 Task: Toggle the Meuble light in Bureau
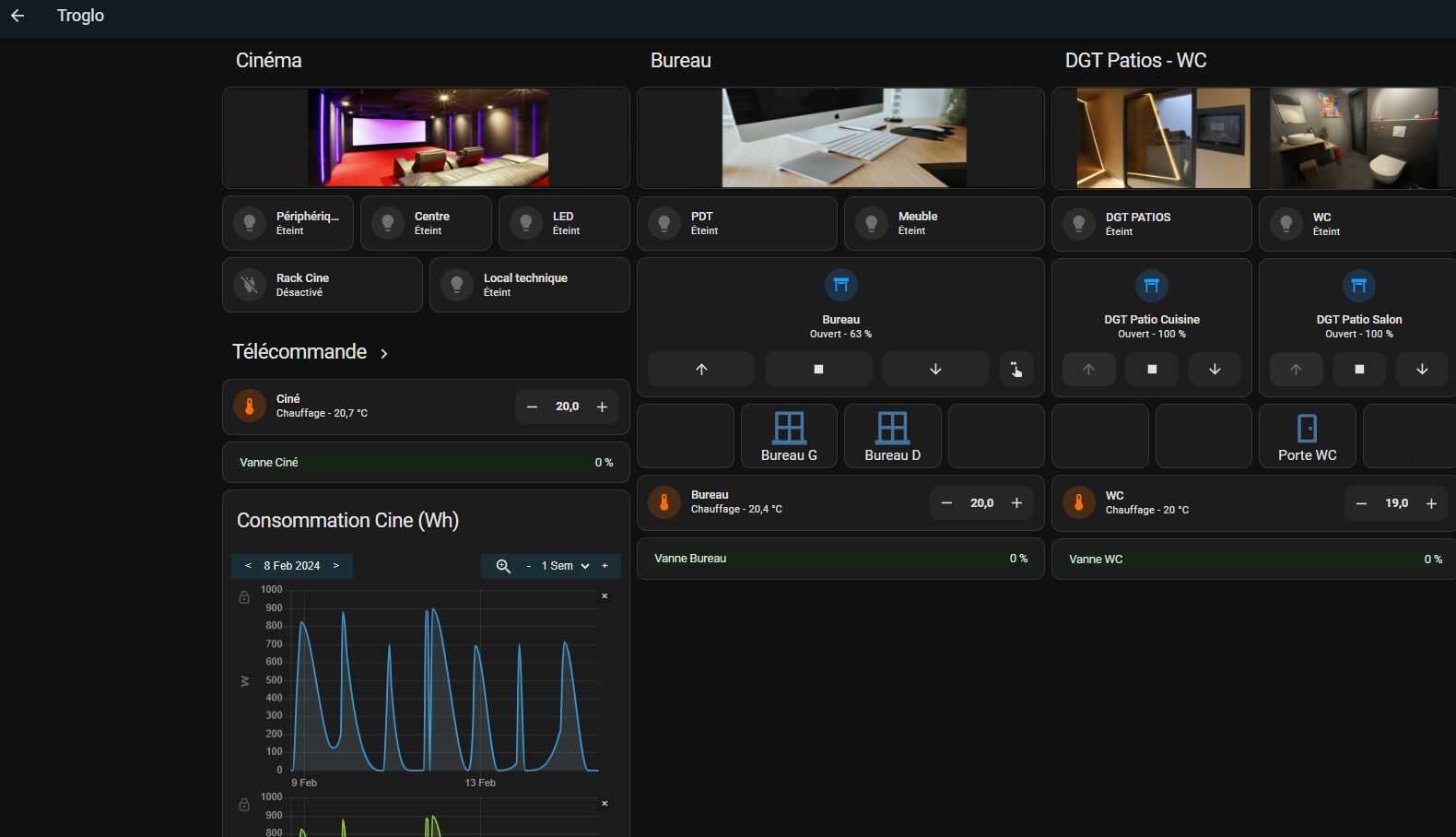945,223
